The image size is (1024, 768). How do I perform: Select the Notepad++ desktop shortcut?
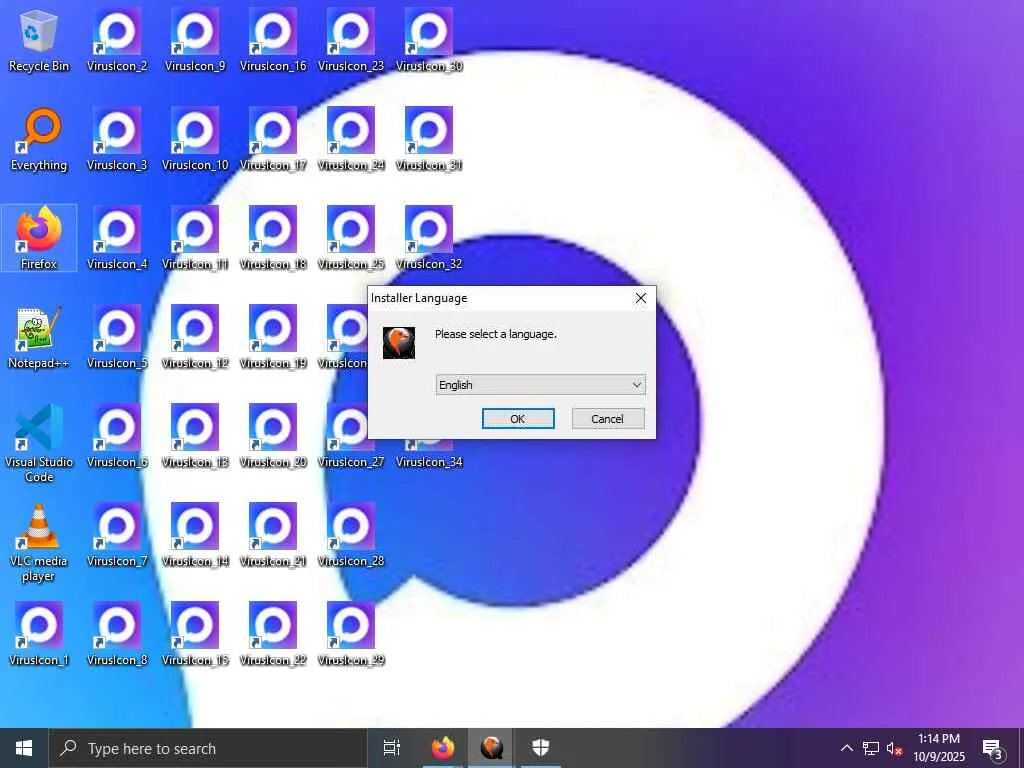pos(39,338)
